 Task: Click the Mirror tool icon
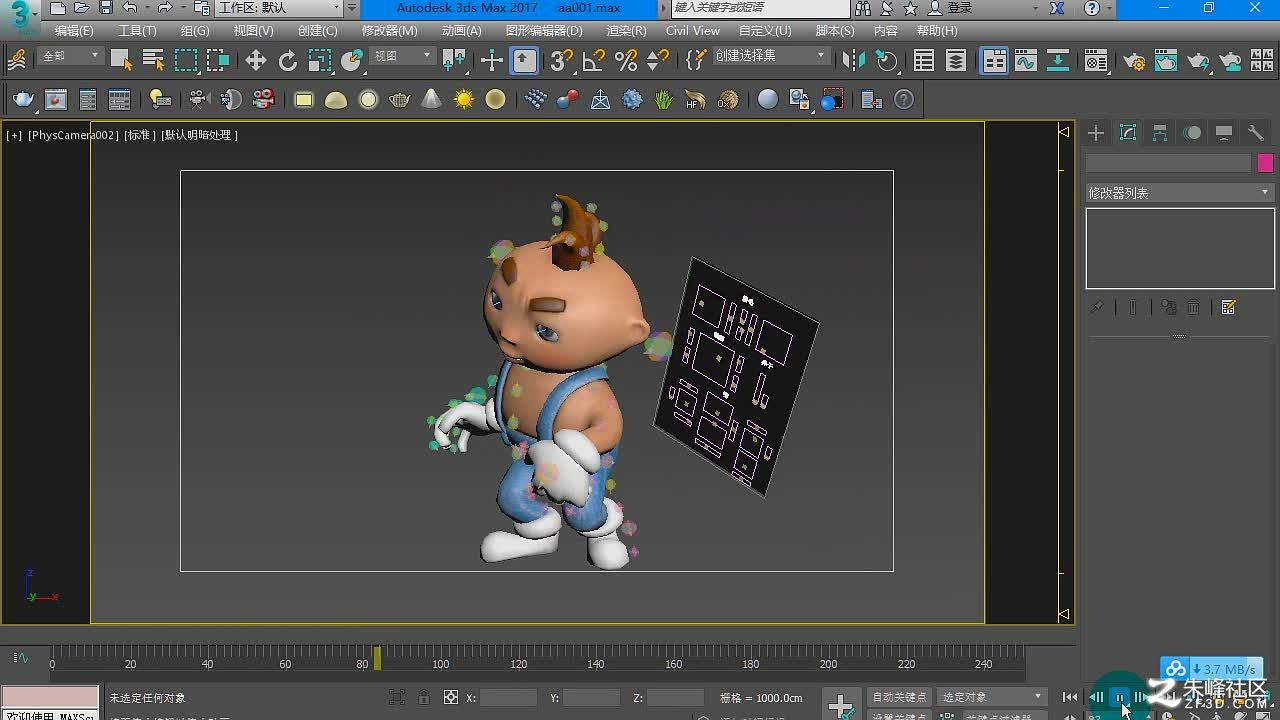(853, 60)
